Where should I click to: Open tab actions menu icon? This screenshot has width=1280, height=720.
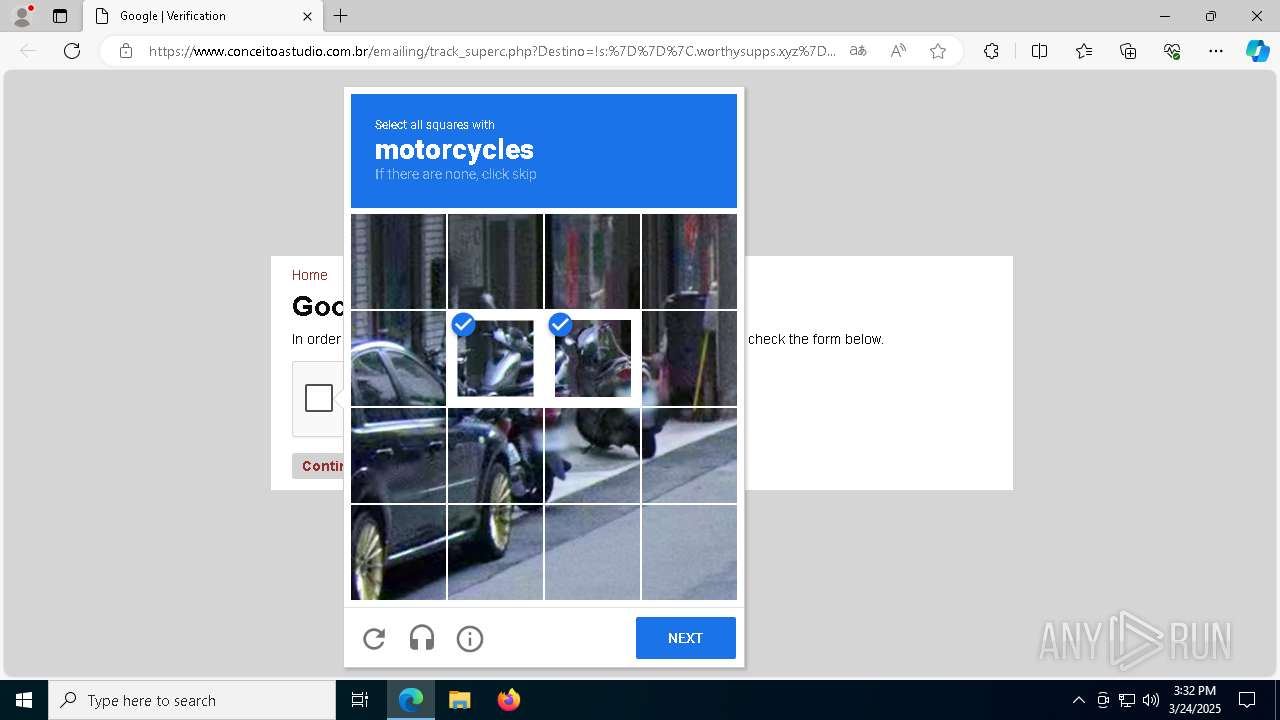pyautogui.click(x=60, y=16)
